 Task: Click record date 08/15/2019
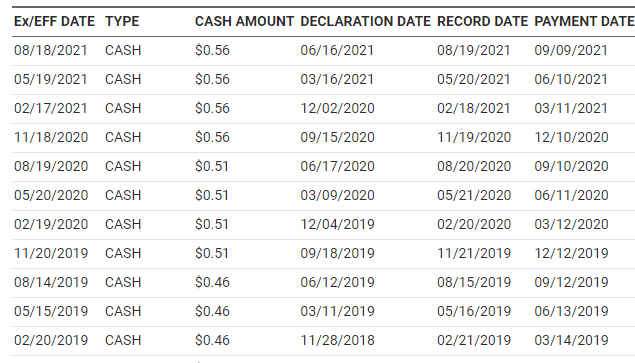pos(474,282)
